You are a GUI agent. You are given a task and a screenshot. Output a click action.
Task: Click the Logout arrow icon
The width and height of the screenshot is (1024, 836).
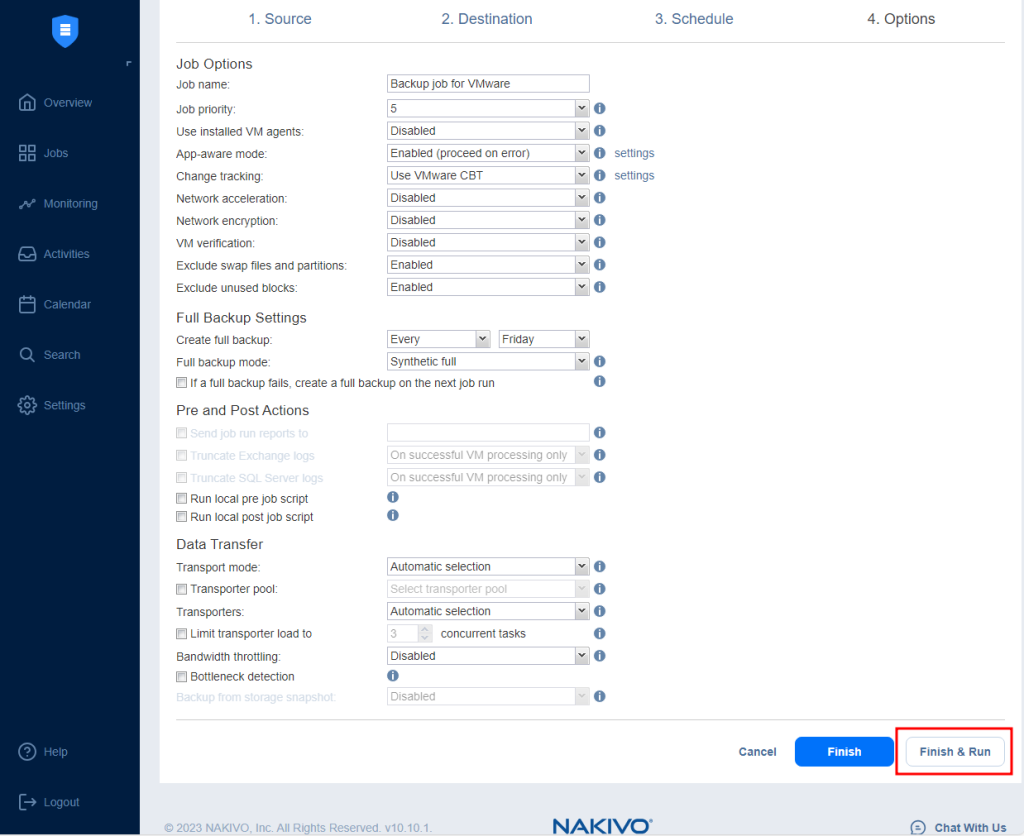[27, 802]
